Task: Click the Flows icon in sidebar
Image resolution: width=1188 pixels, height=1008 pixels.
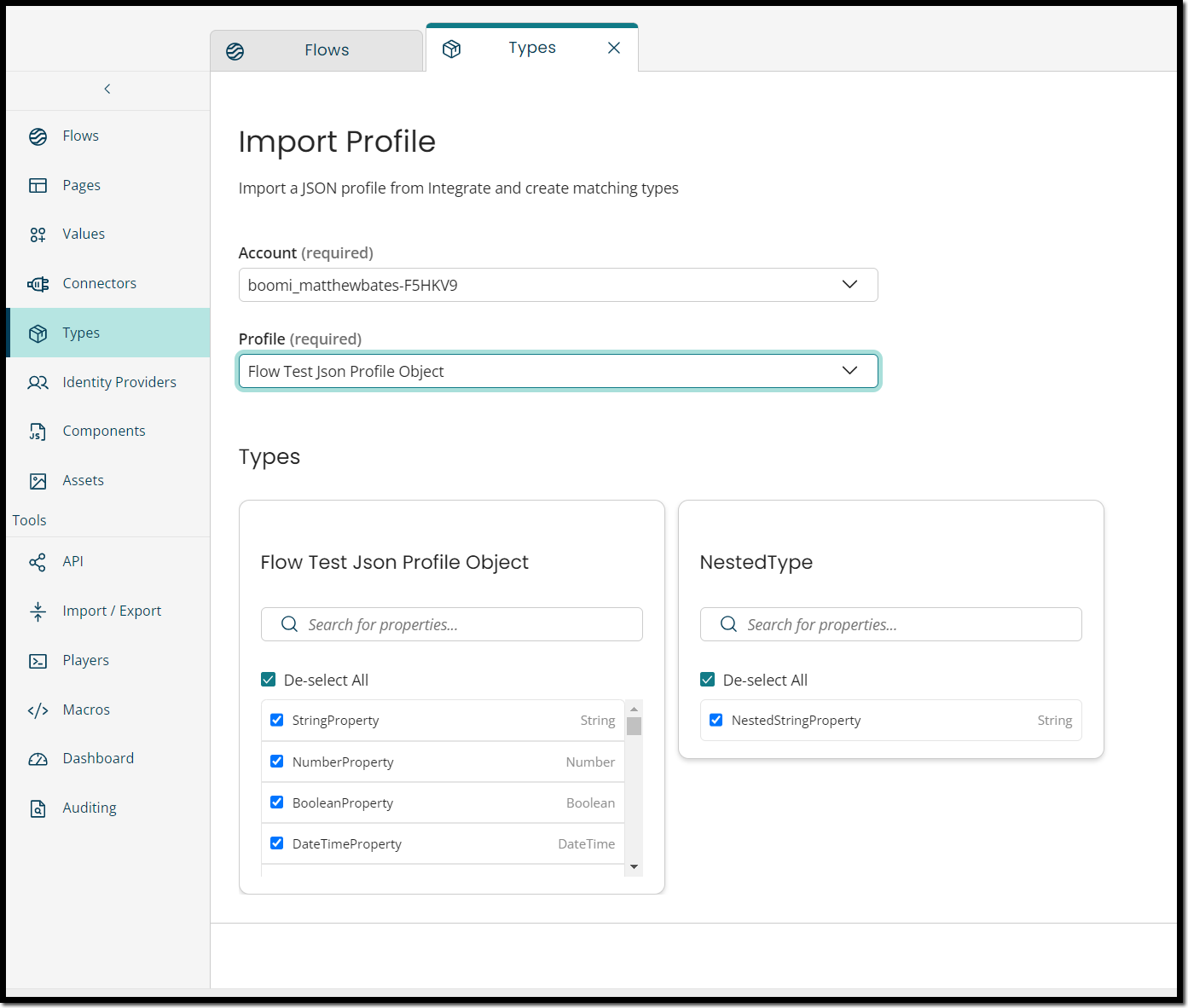Action: (38, 136)
